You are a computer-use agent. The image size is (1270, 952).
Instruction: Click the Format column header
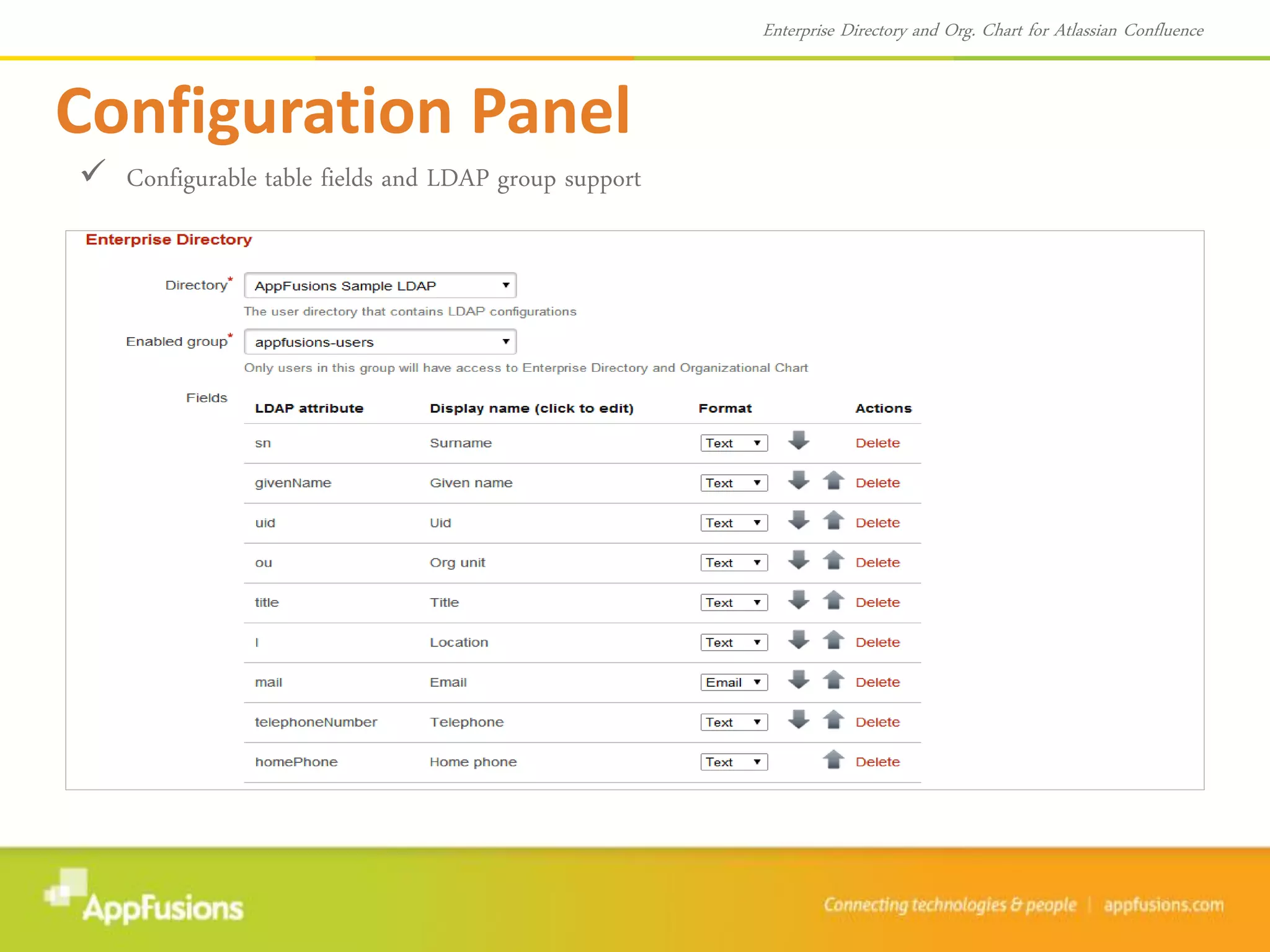click(725, 408)
